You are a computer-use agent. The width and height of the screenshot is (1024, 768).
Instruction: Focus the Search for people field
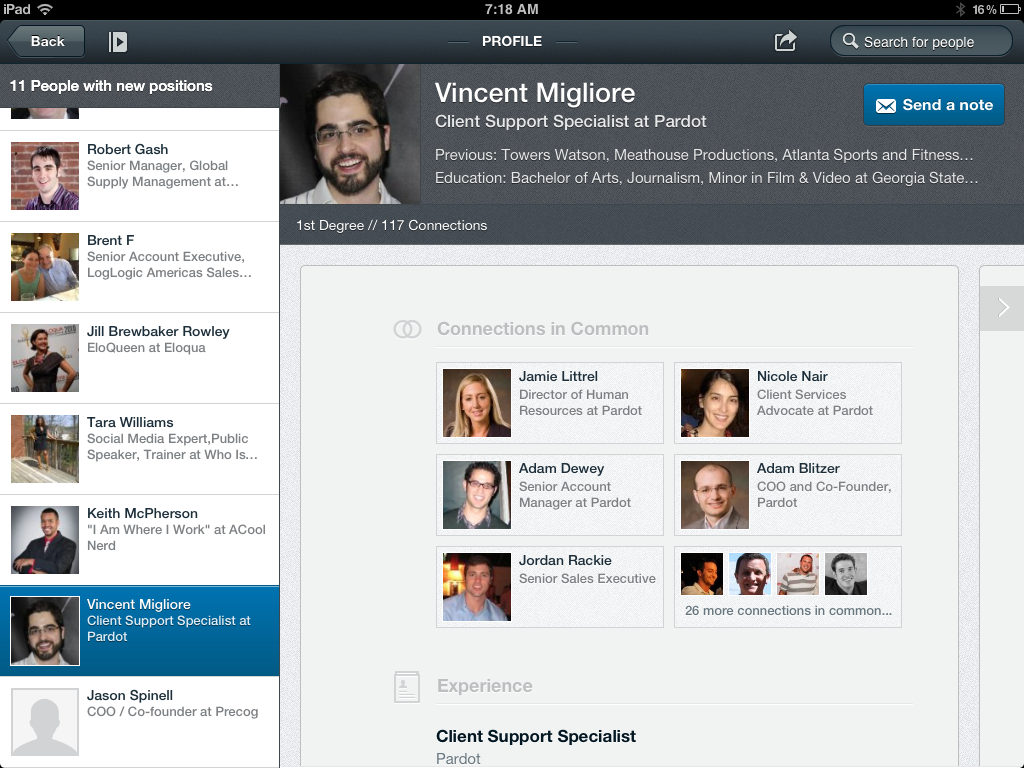[921, 41]
